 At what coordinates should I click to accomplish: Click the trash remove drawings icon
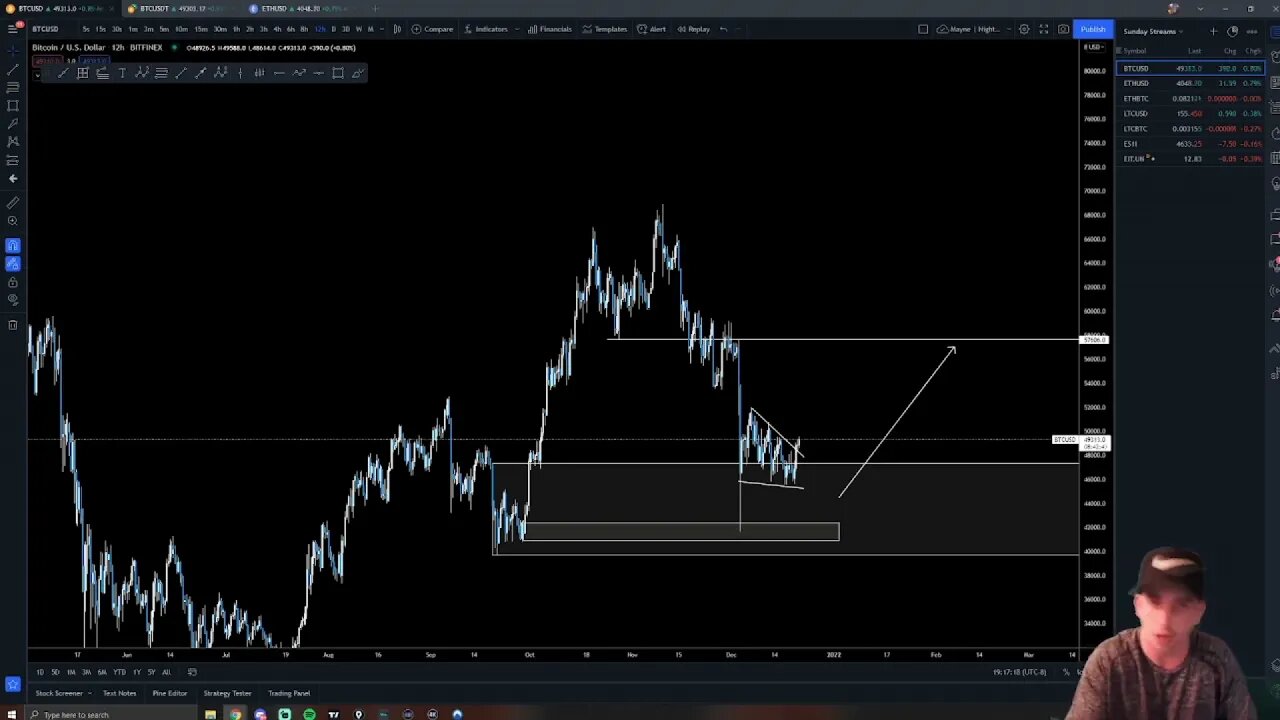pos(13,325)
